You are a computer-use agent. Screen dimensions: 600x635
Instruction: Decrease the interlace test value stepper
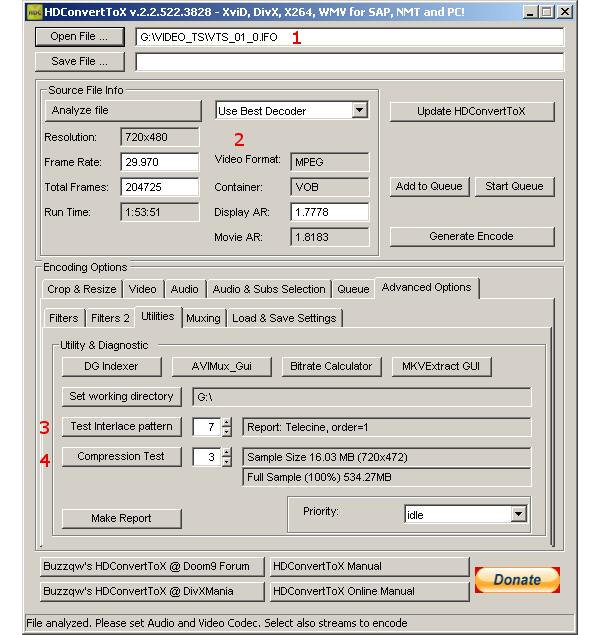click(227, 432)
